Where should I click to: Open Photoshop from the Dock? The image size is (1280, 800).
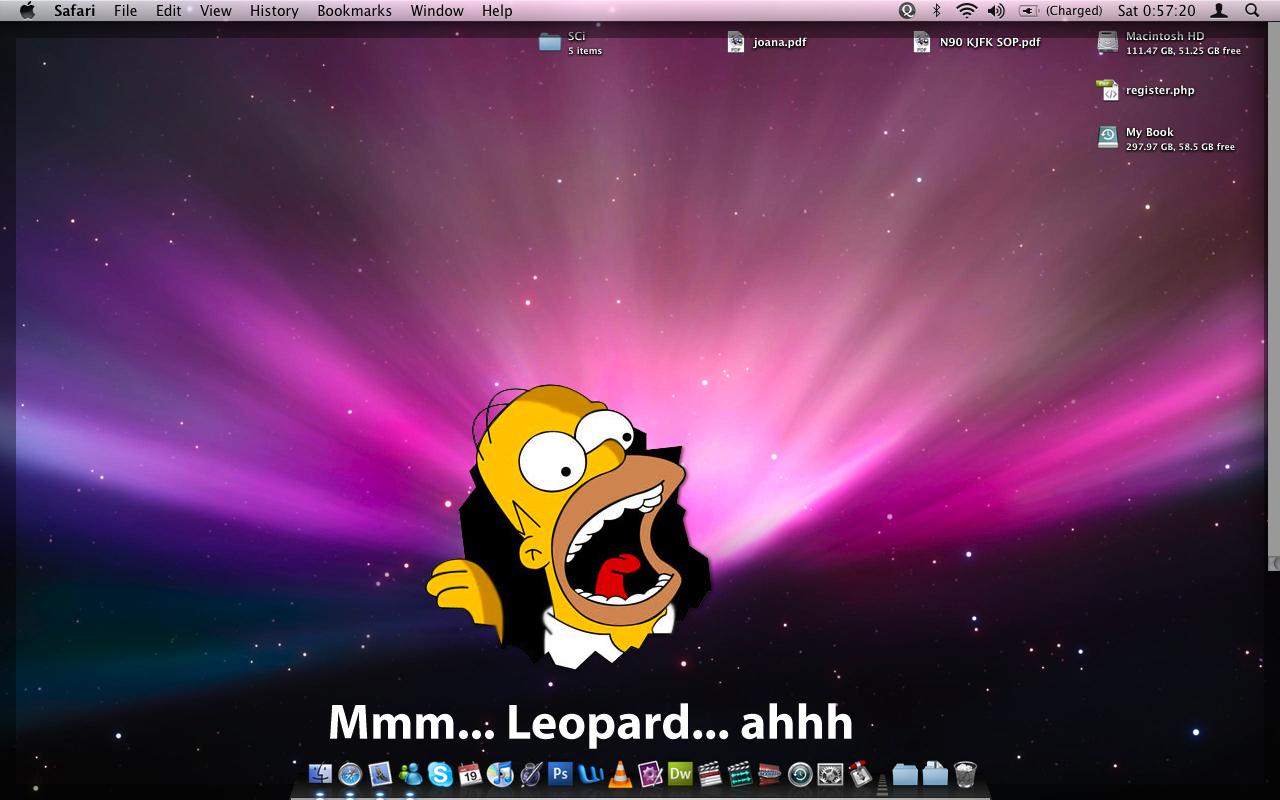560,774
